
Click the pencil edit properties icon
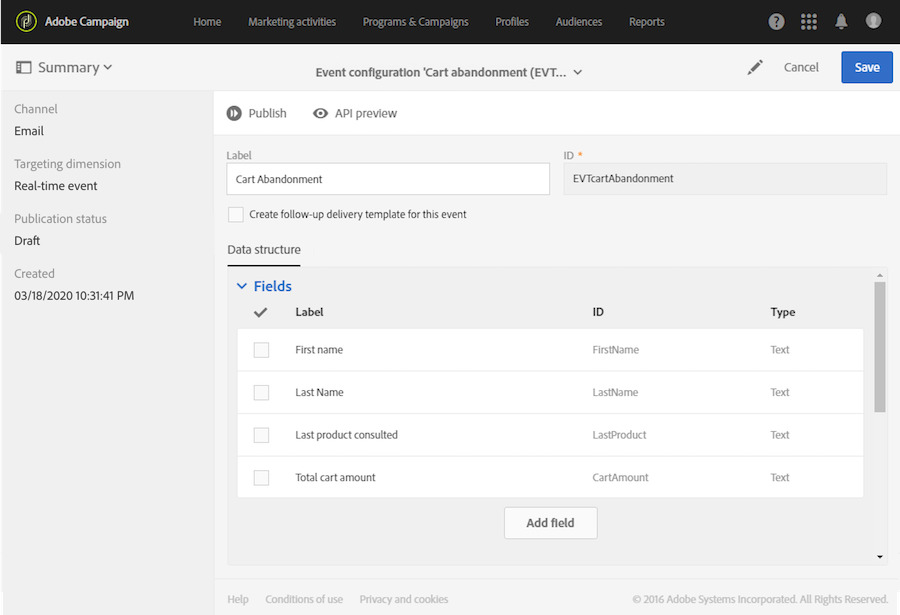click(755, 67)
